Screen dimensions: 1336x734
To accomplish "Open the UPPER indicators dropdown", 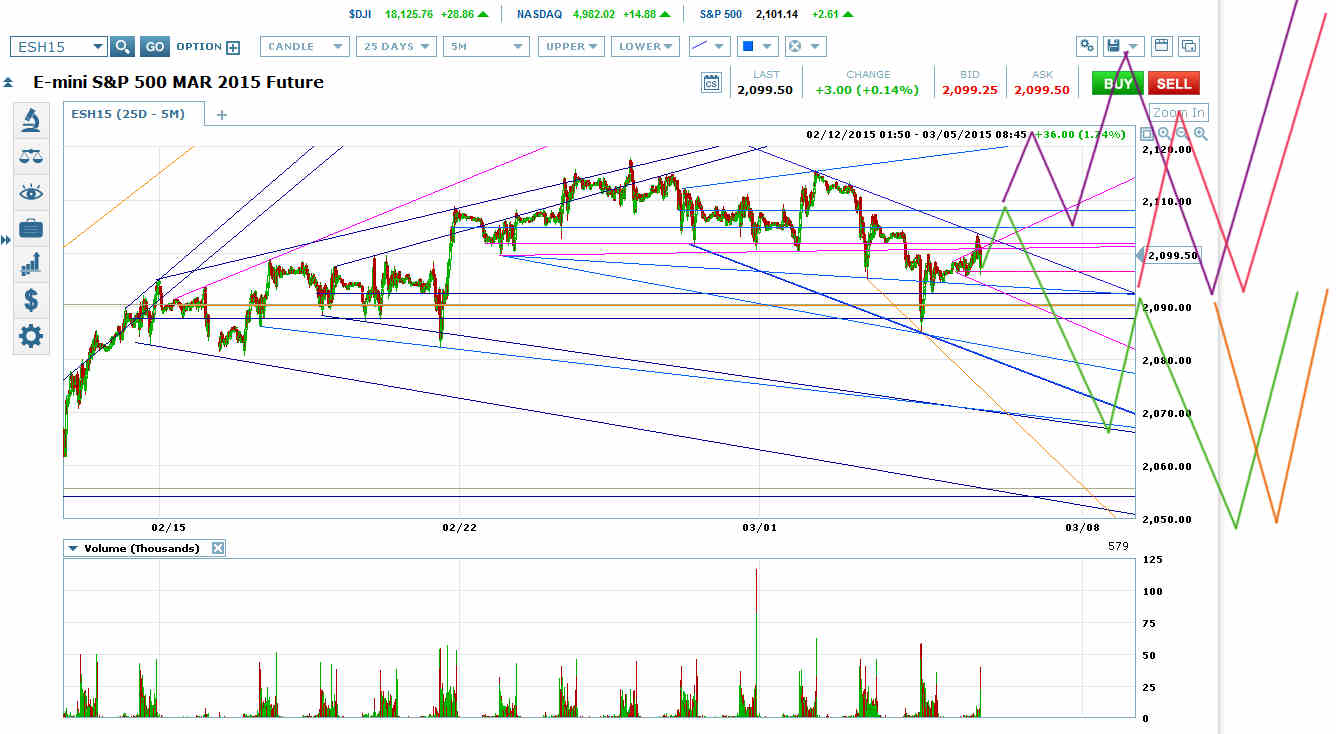I will pyautogui.click(x=571, y=46).
